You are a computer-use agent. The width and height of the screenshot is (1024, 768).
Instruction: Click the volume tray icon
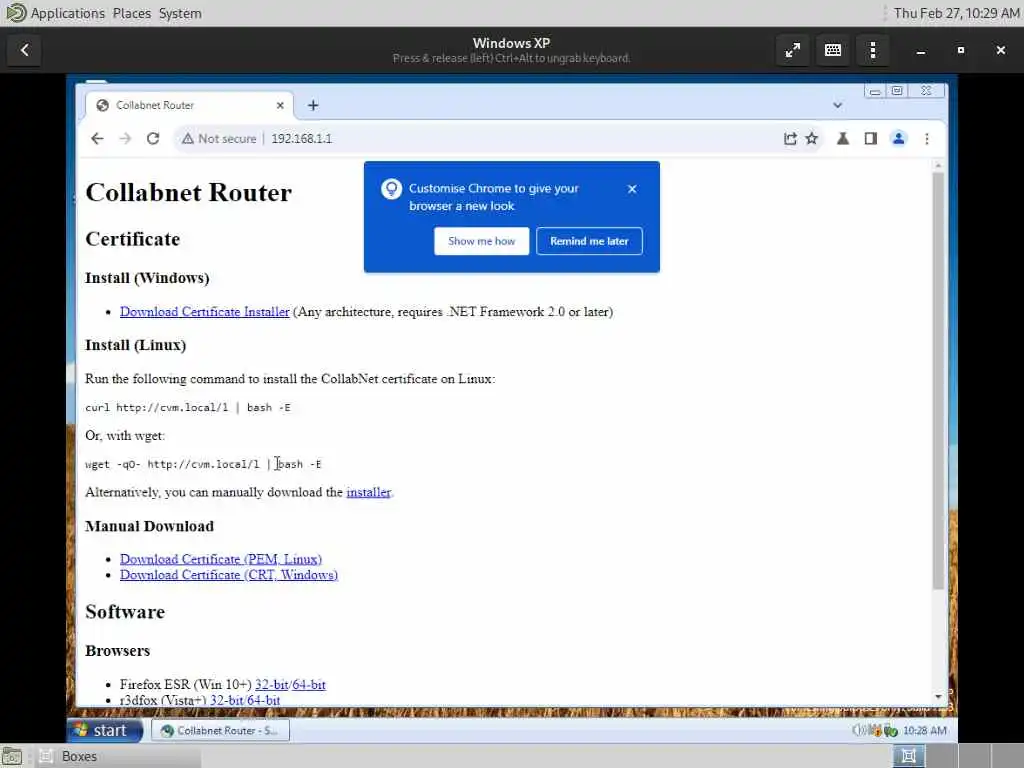(x=859, y=731)
